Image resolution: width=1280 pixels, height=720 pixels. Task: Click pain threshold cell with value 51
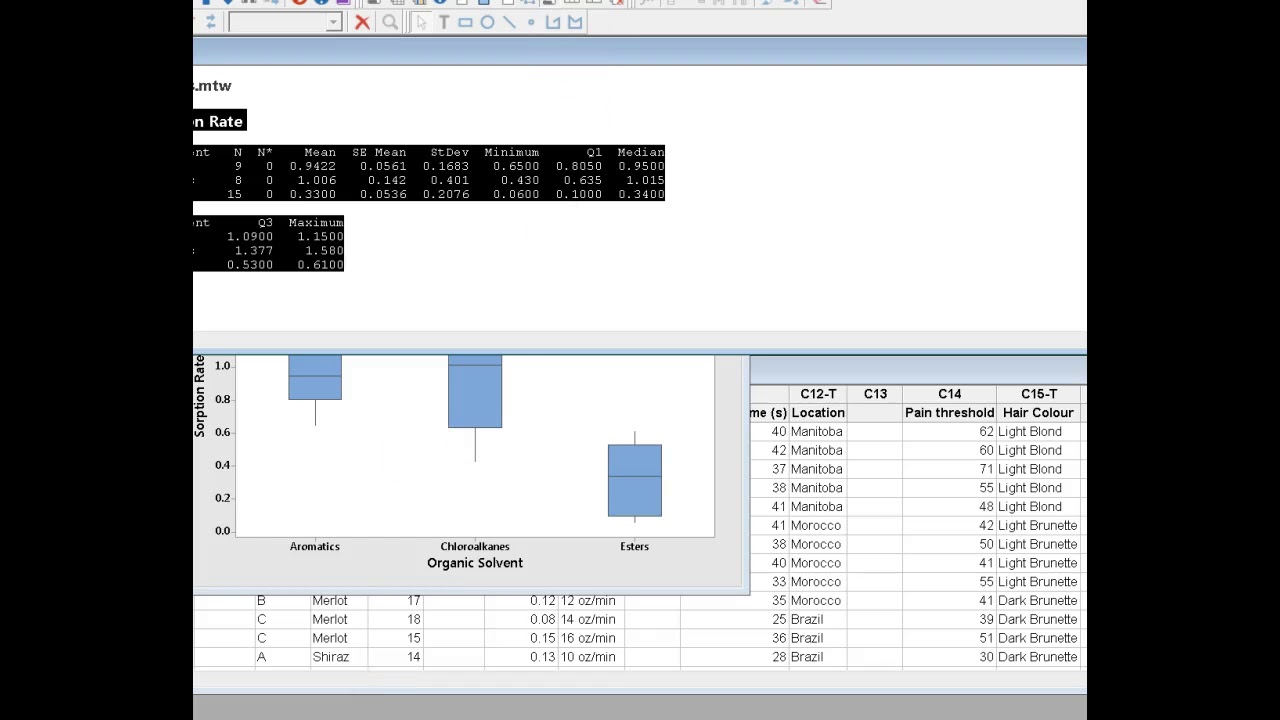coord(949,638)
